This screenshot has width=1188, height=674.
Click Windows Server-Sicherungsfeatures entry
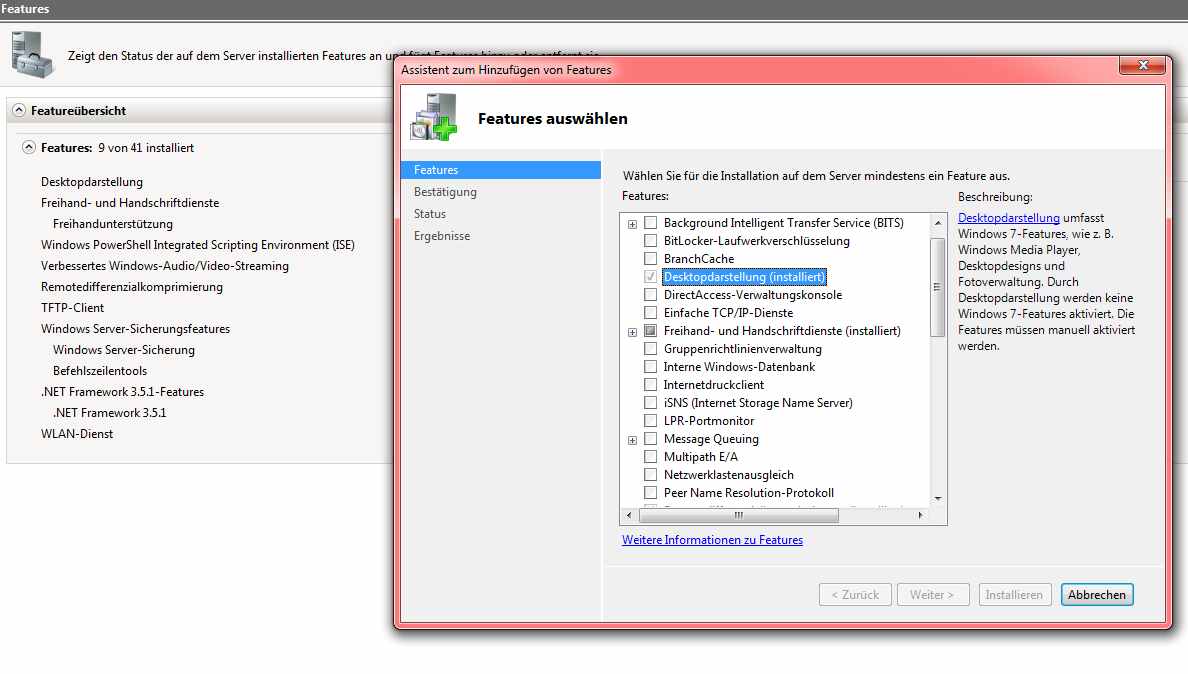coord(136,329)
